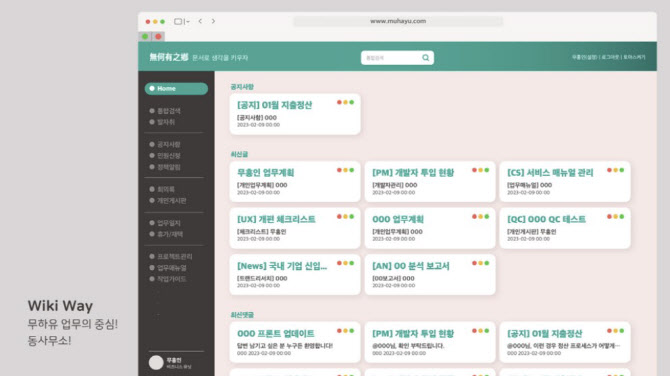Open the [News] 국내 기업 신입... post
Screen dimensions: 670x376
[295, 275]
